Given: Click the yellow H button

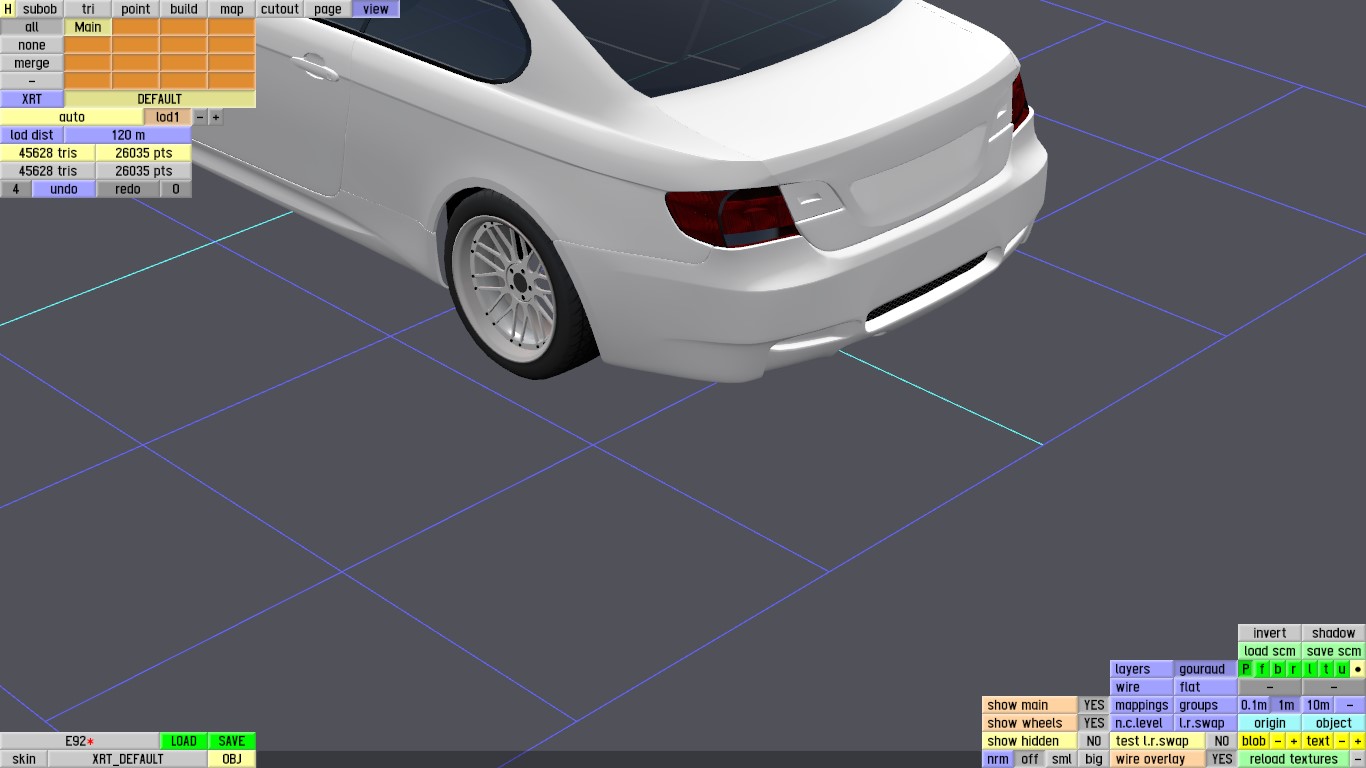Looking at the screenshot, I should click(8, 9).
